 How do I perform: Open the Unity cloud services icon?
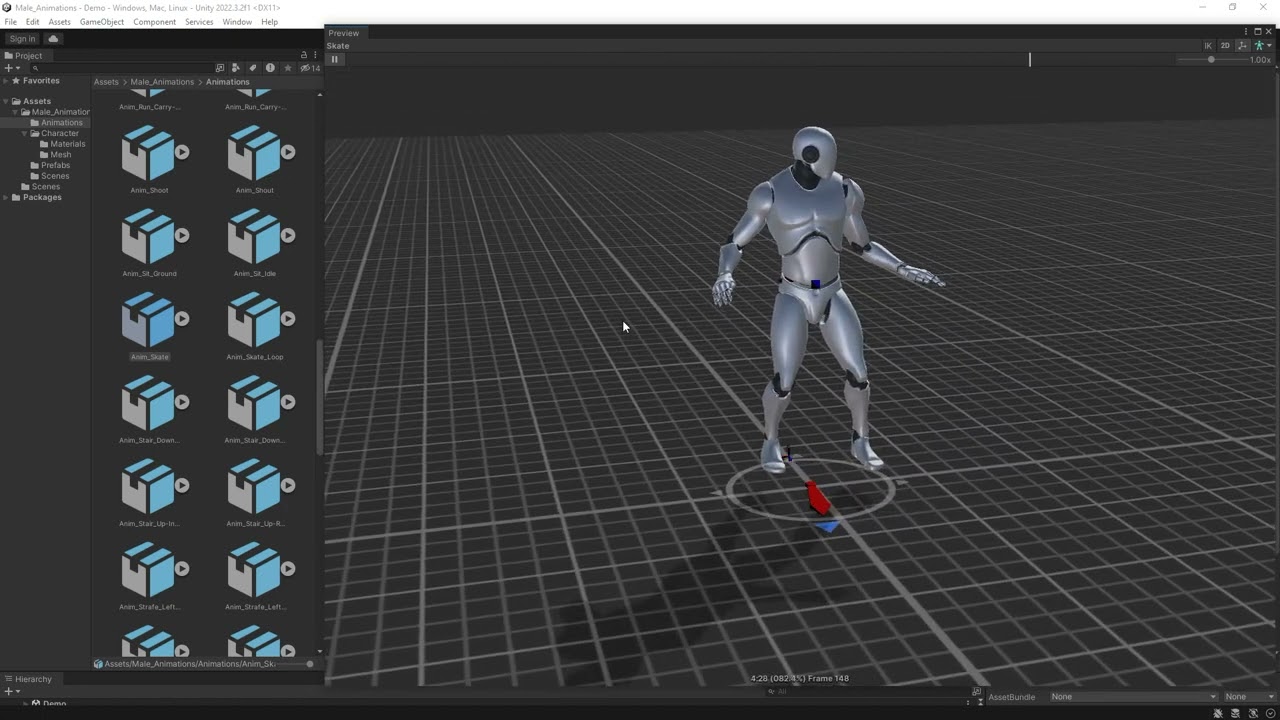tap(54, 39)
